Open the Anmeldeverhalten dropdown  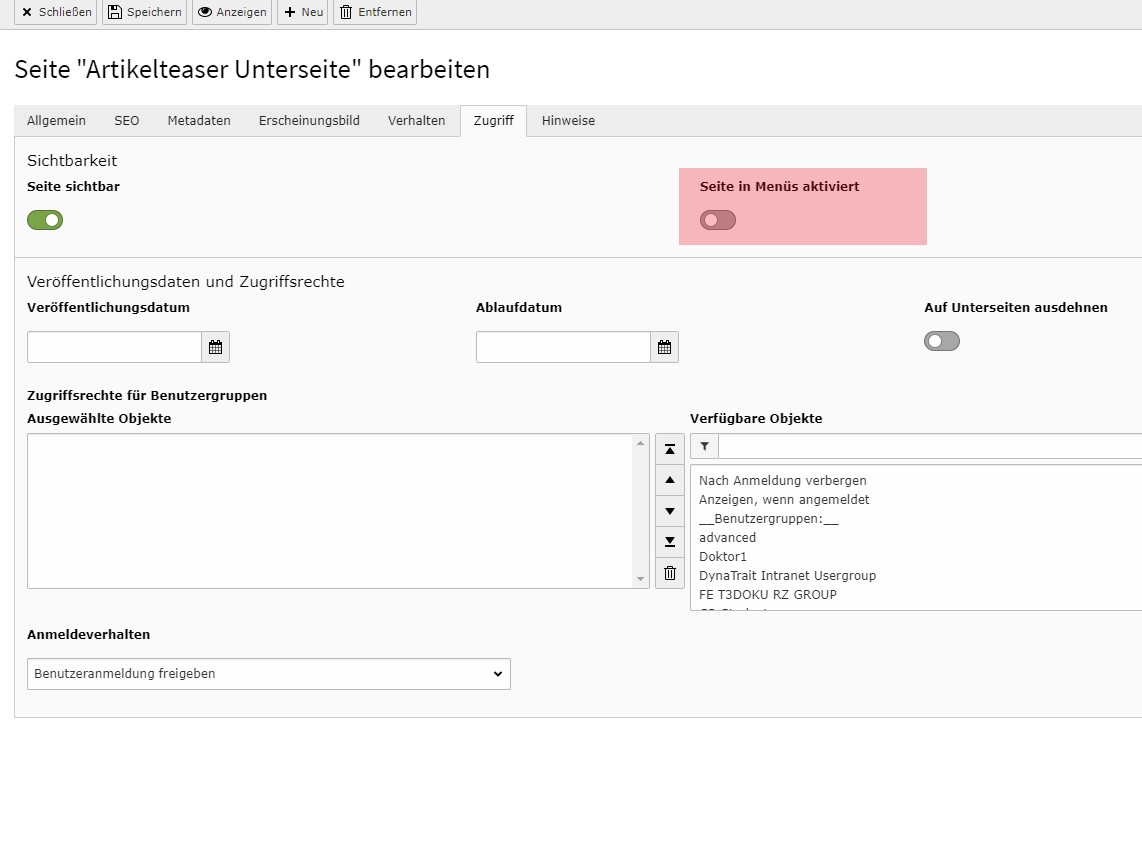pyautogui.click(x=268, y=674)
